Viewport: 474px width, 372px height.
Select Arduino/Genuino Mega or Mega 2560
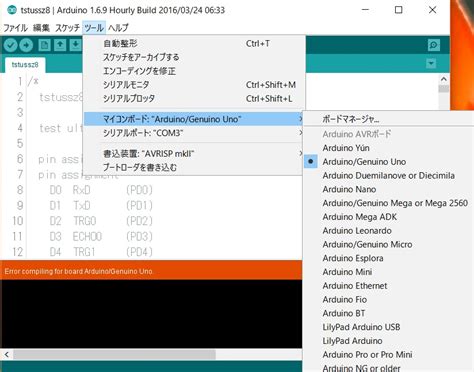click(x=395, y=203)
